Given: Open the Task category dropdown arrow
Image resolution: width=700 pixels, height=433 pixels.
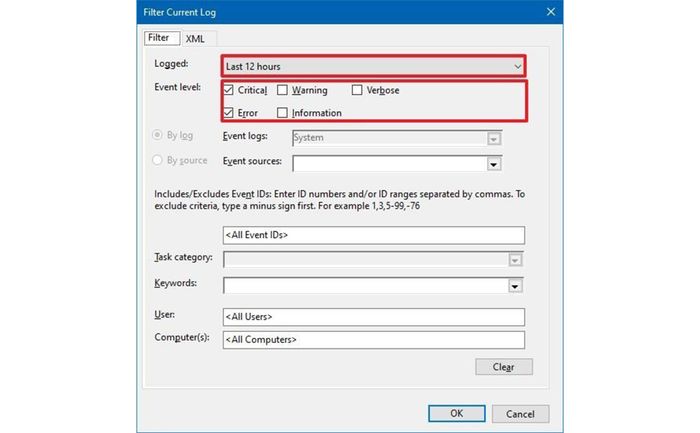Looking at the screenshot, I should [515, 260].
